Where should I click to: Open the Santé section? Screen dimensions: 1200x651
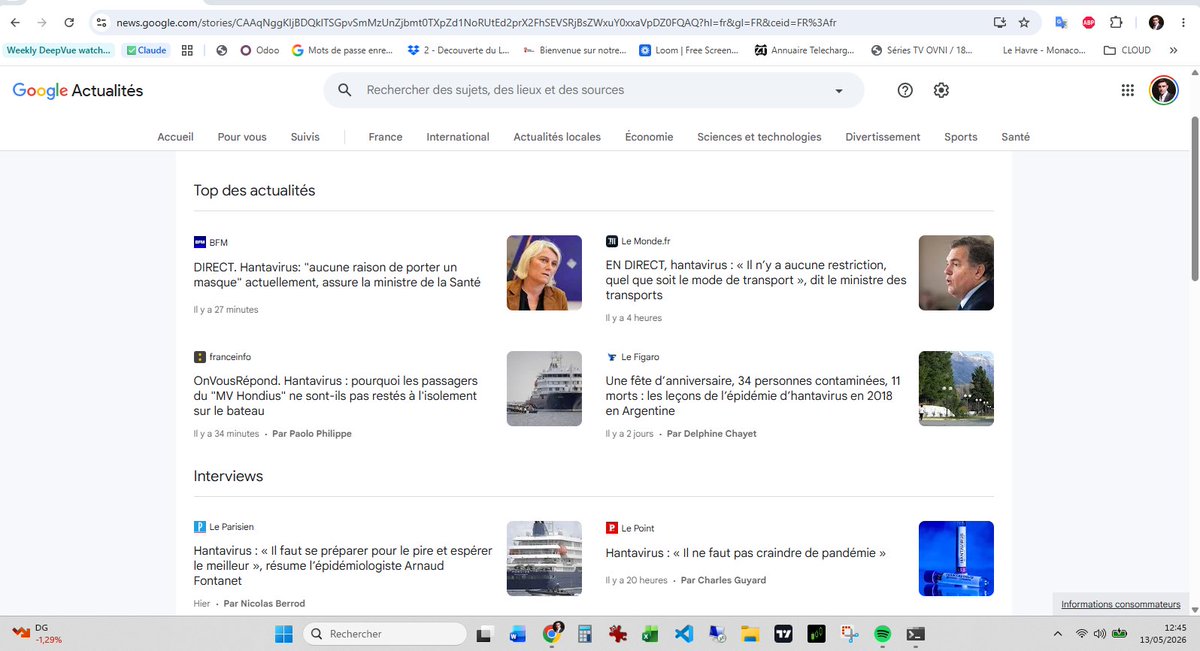point(1015,137)
